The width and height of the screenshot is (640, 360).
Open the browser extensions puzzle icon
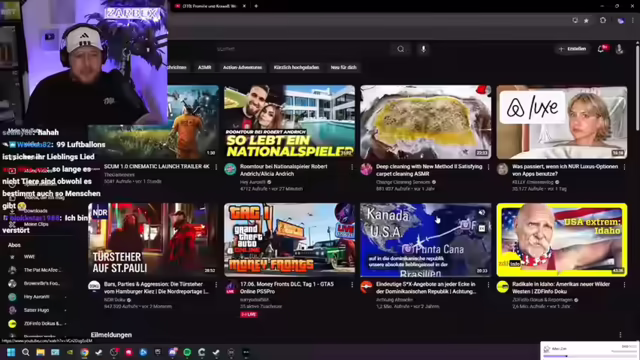[x=603, y=20]
